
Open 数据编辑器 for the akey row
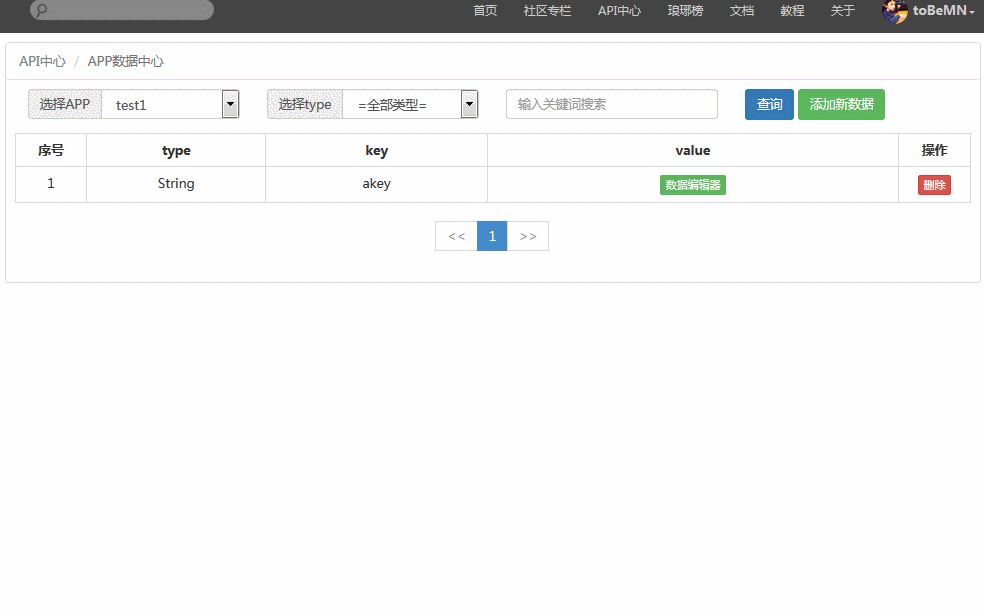click(693, 185)
